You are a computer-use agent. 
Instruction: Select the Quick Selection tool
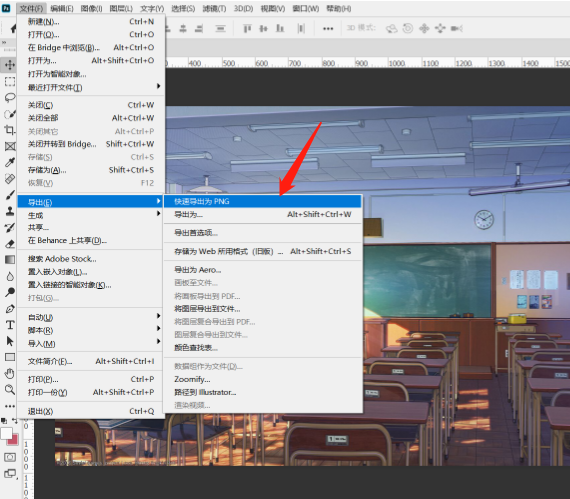click(9, 114)
